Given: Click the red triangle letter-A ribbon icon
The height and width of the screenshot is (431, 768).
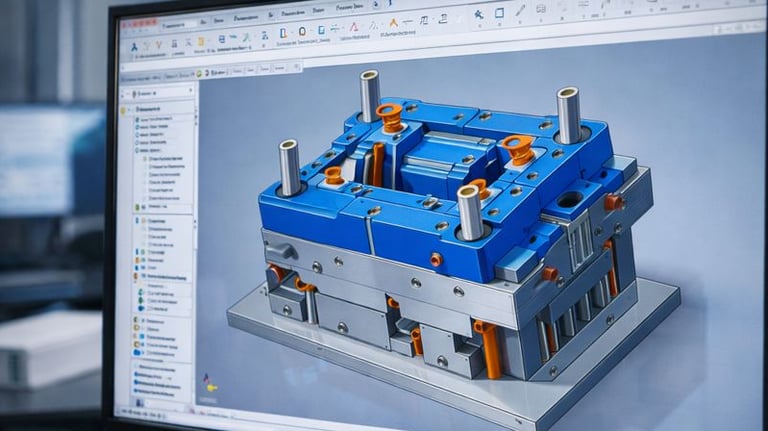Looking at the screenshot, I should click(354, 26).
